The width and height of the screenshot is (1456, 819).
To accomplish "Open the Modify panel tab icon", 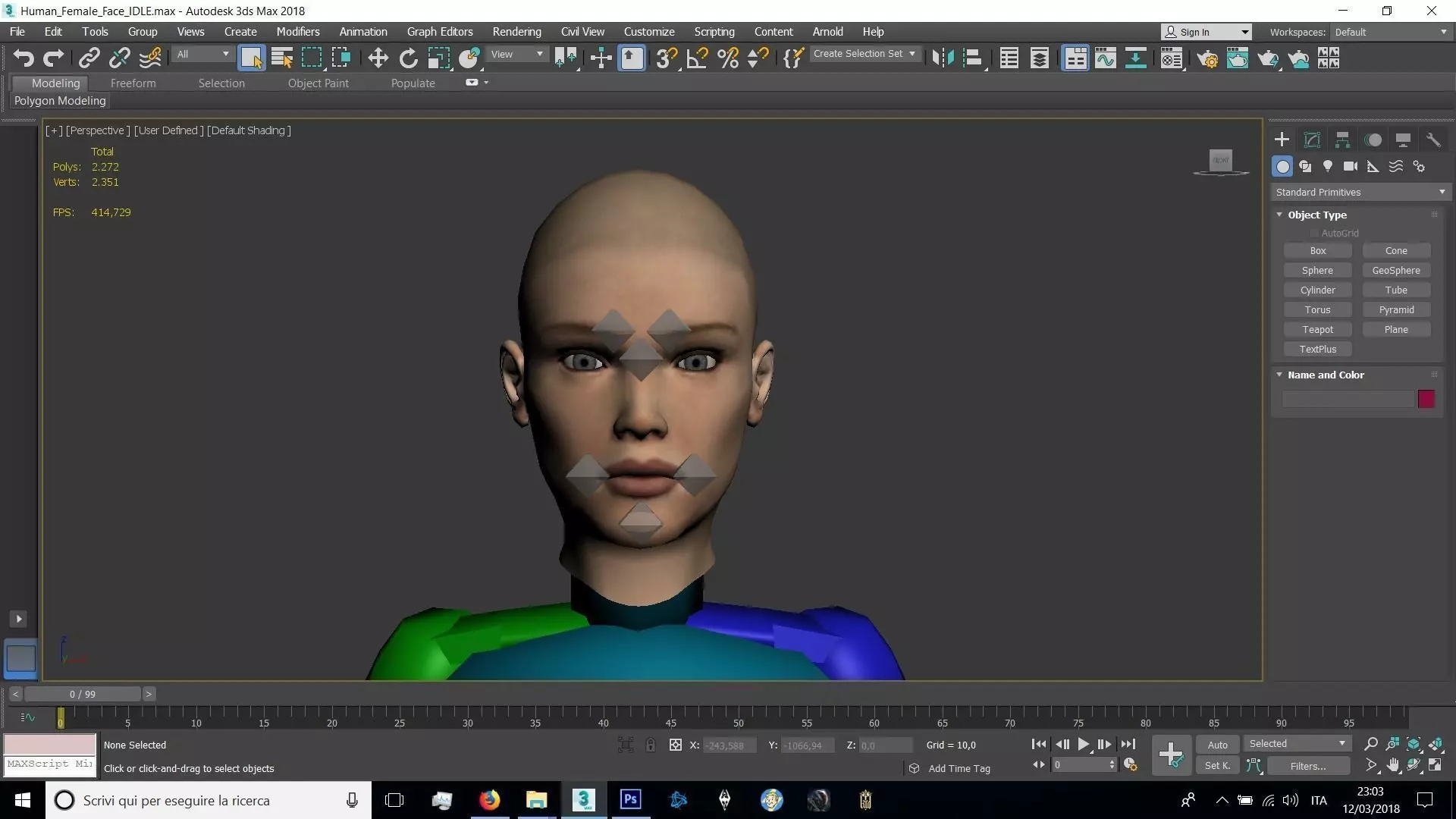I will [x=1312, y=140].
